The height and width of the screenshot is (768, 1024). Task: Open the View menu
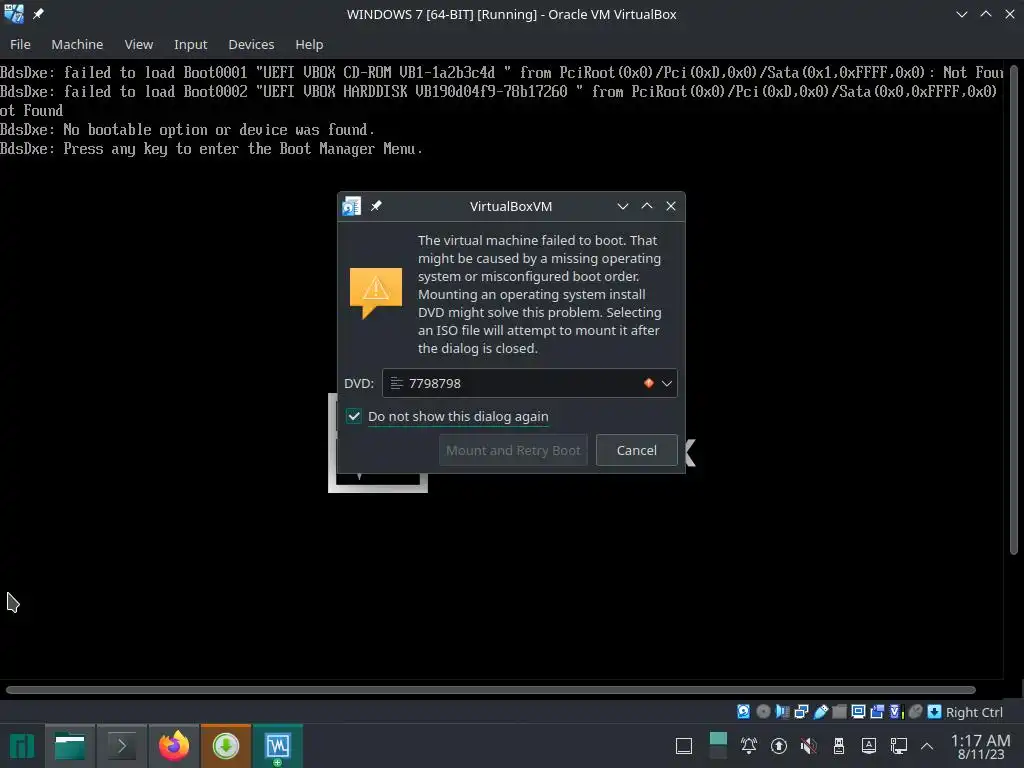(138, 44)
